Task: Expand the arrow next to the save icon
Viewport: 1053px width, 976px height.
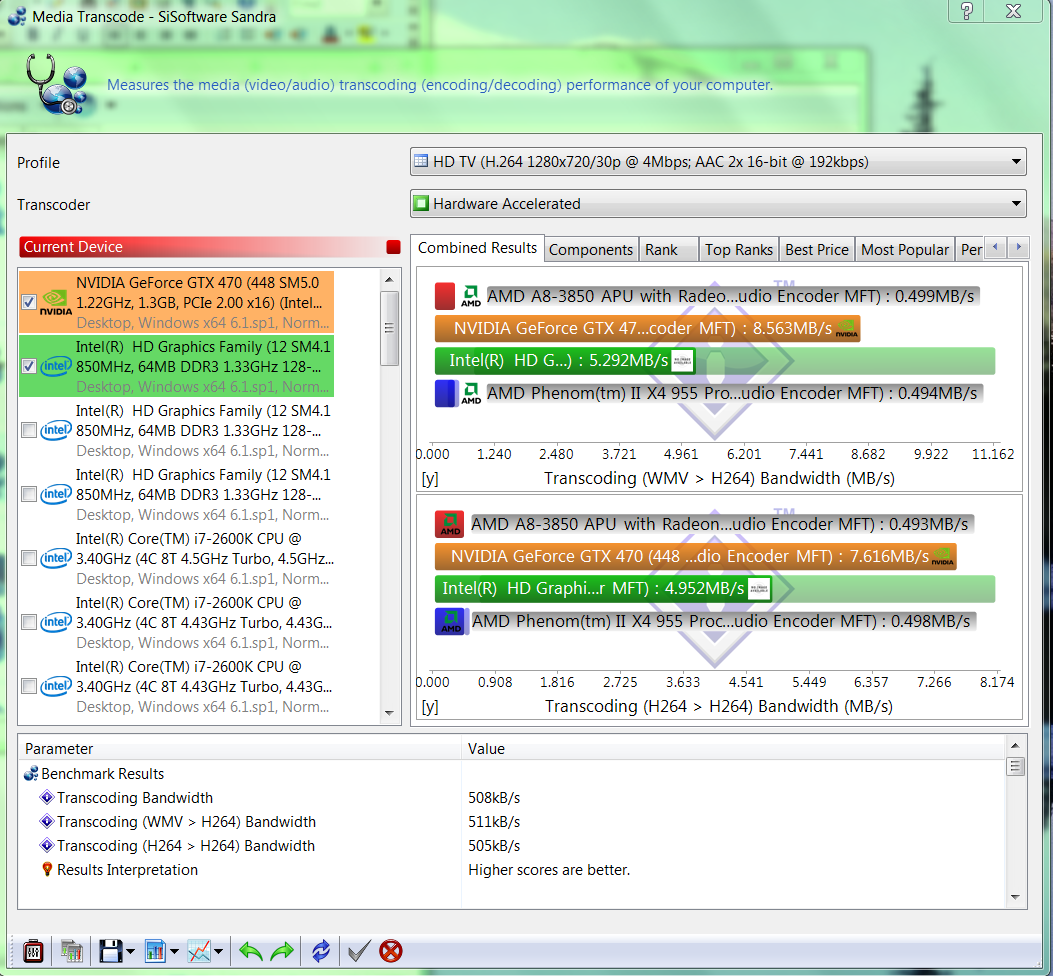Action: click(x=130, y=951)
